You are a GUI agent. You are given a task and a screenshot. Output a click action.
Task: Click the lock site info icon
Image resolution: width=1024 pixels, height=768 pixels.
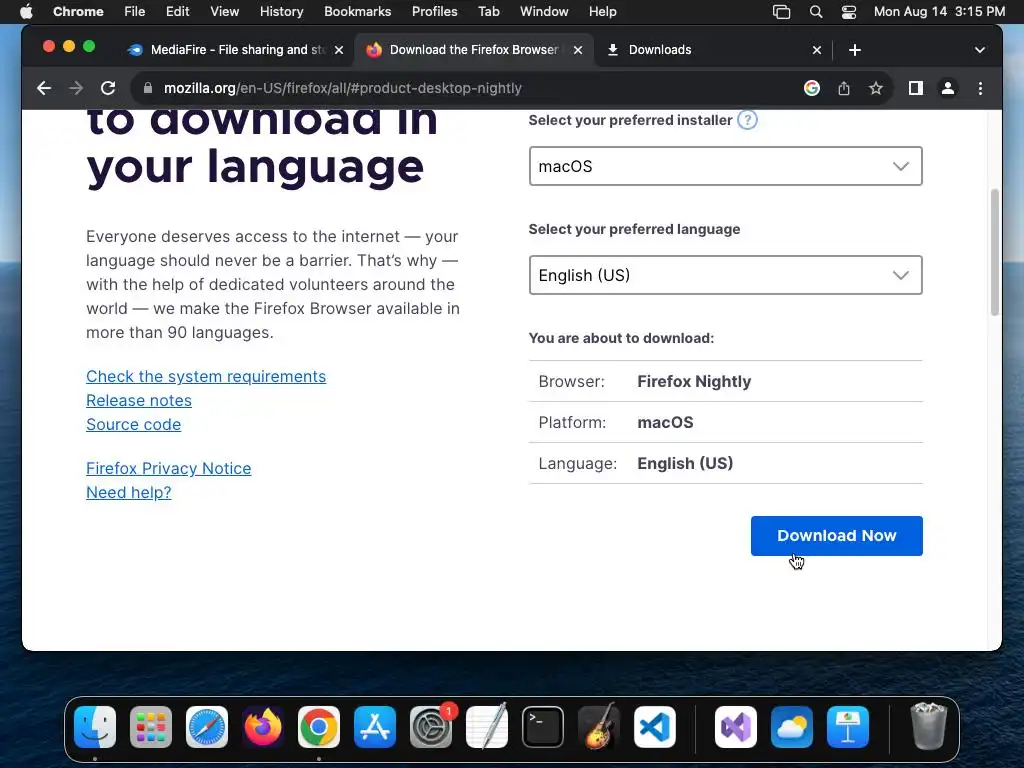click(148, 88)
